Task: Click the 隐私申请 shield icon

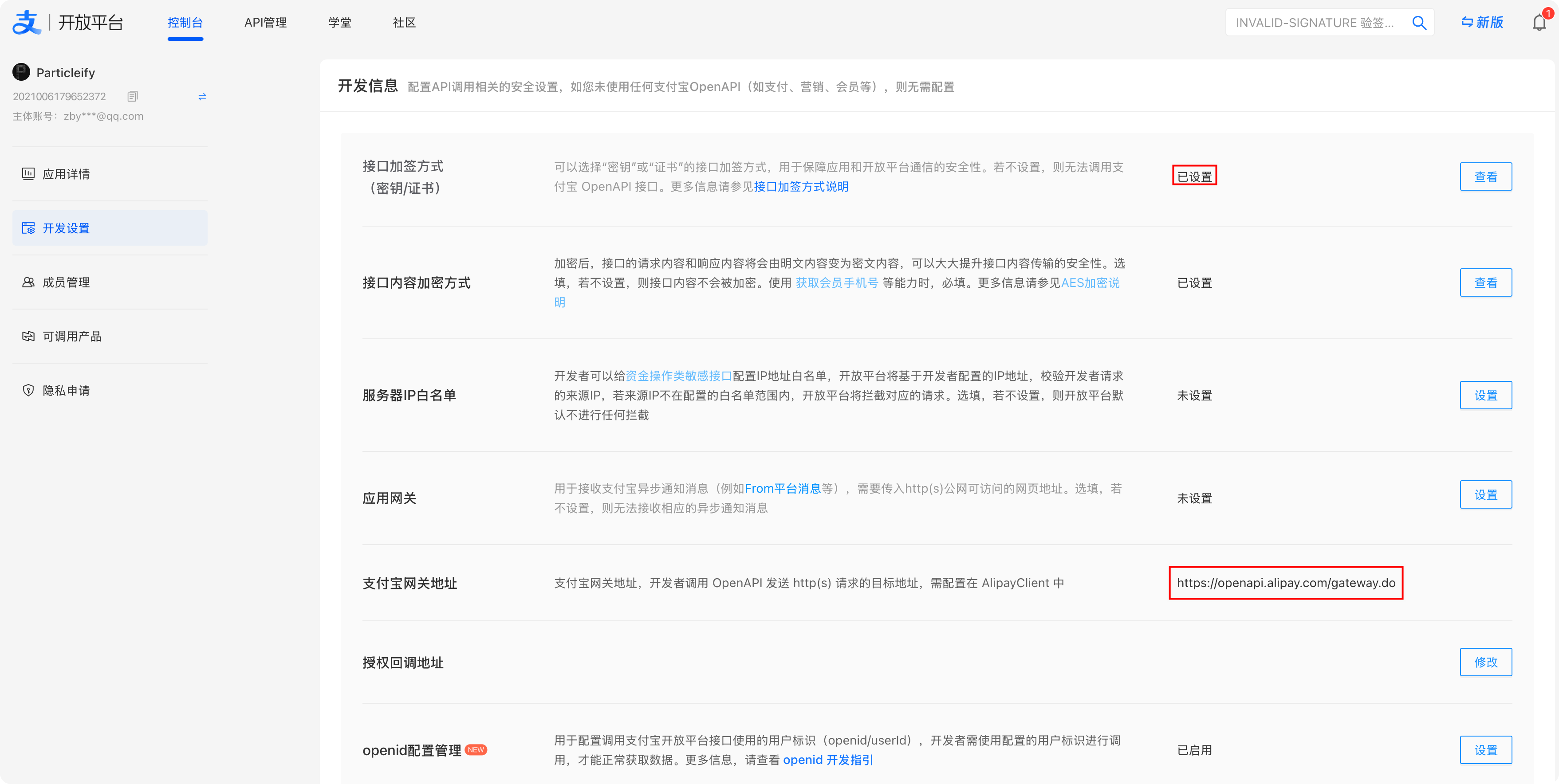Action: (x=28, y=390)
